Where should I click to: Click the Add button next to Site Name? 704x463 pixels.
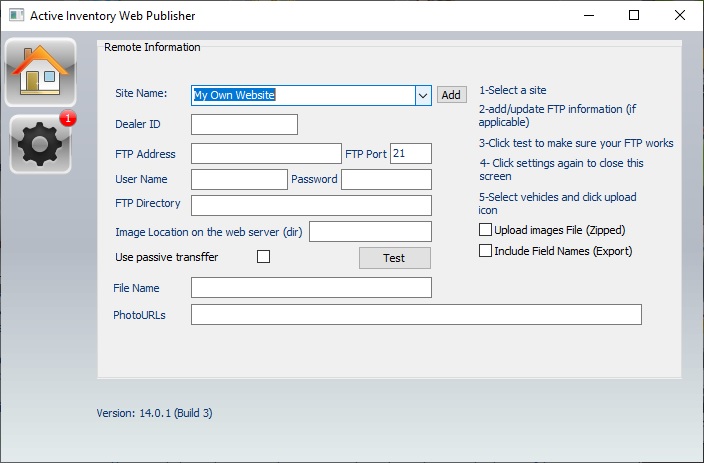[x=451, y=95]
